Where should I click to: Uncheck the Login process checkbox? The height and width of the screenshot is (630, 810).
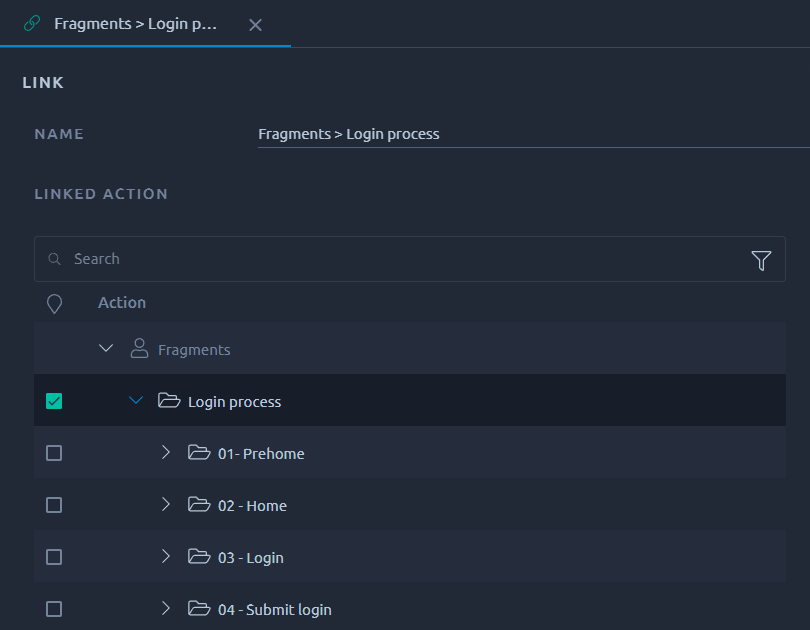pyautogui.click(x=54, y=401)
